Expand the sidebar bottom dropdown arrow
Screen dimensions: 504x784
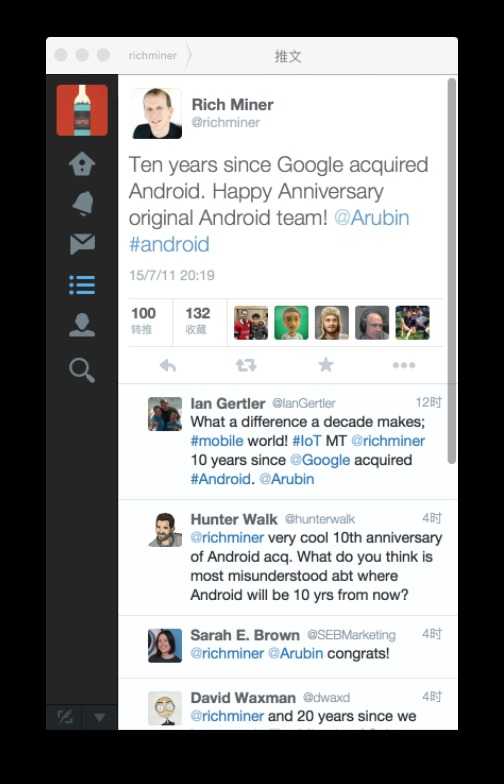pos(100,718)
